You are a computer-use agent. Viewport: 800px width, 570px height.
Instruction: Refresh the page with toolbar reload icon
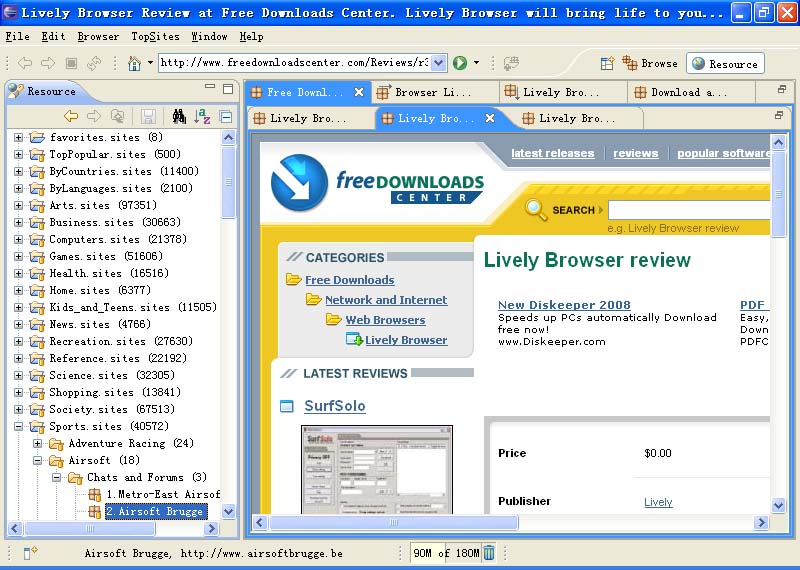[x=94, y=63]
